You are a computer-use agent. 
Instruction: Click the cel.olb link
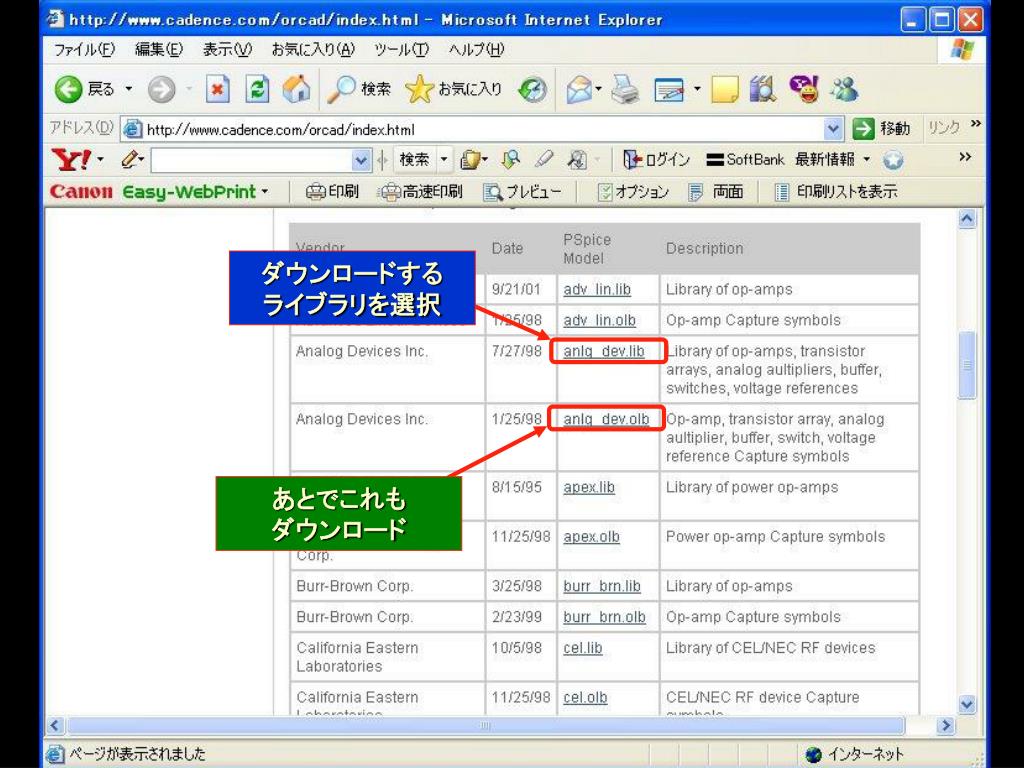586,697
